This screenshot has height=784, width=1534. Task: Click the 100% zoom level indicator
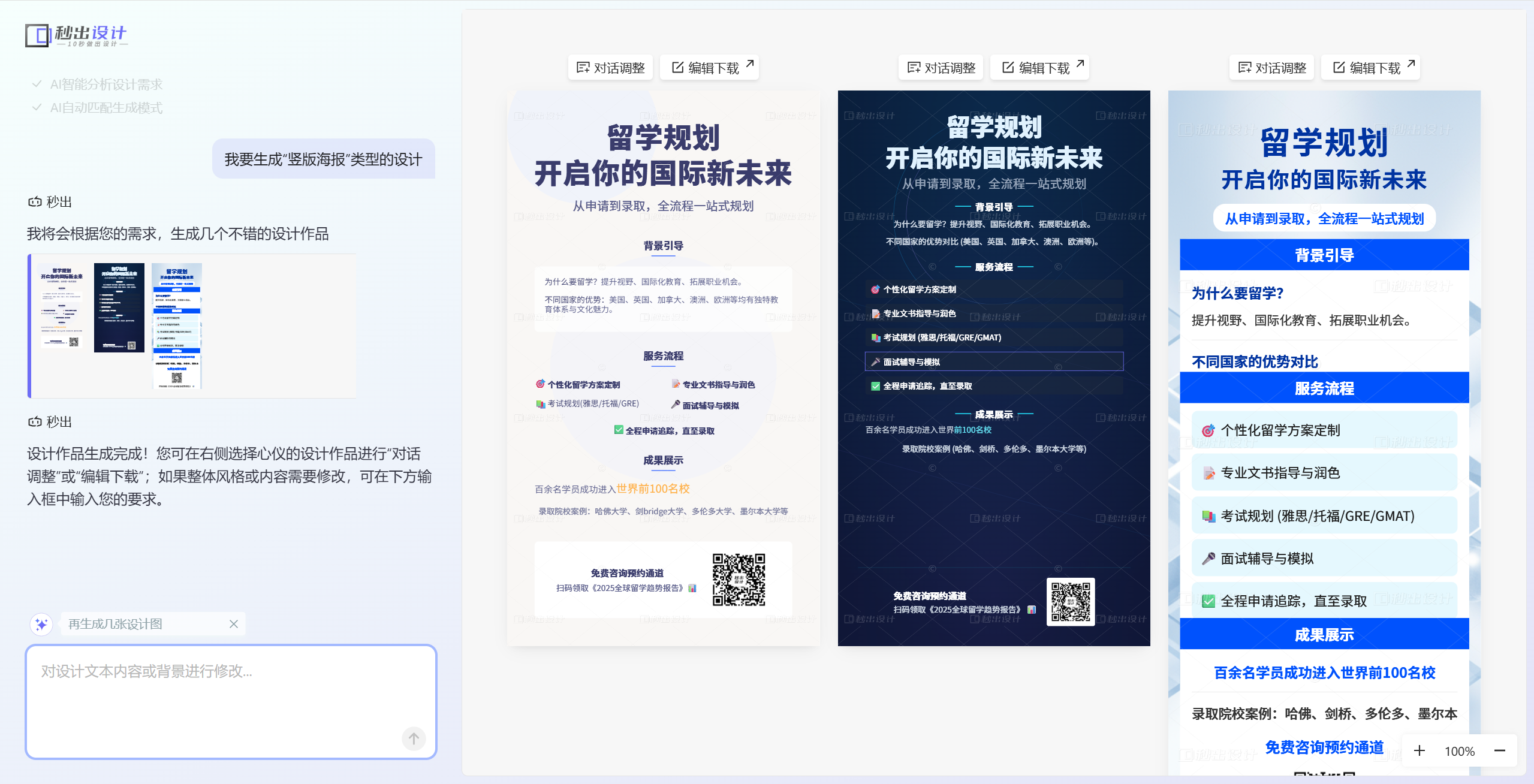click(x=1460, y=751)
